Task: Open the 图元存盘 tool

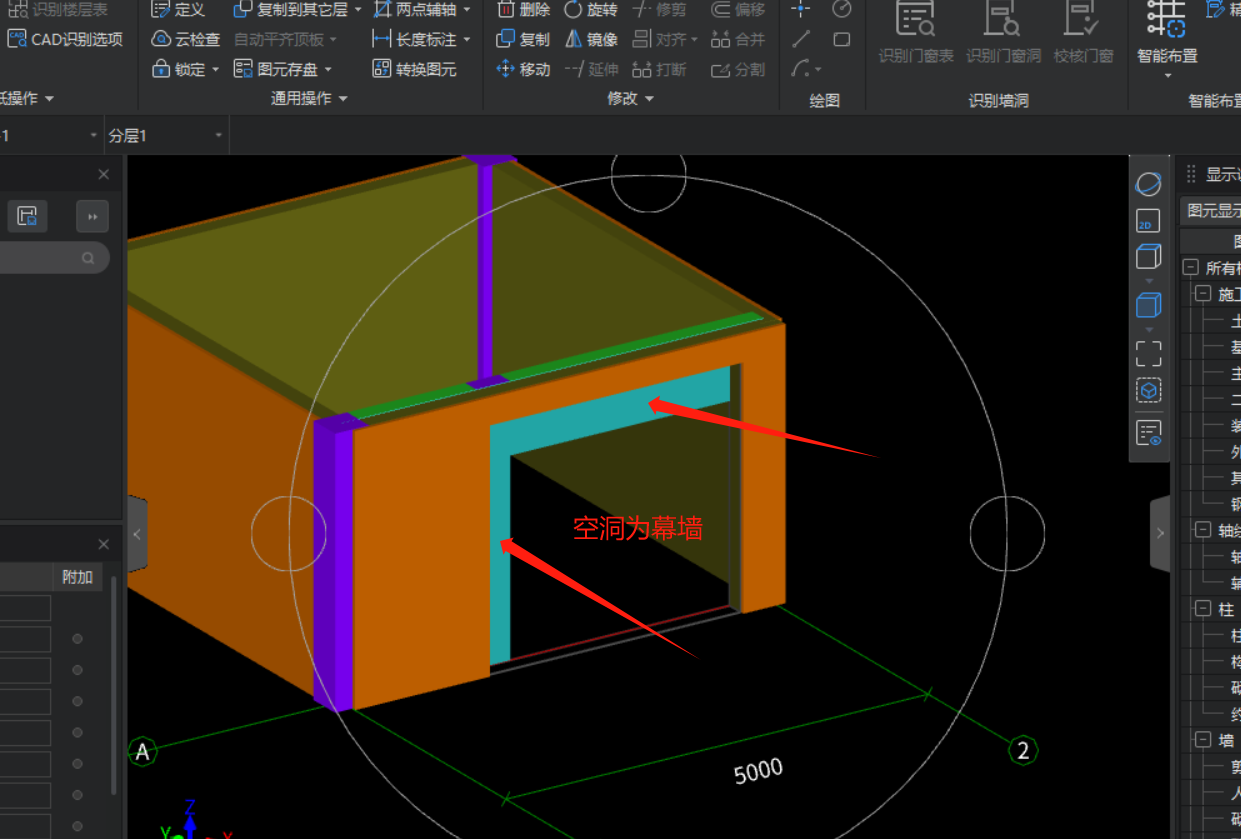Action: [276, 69]
